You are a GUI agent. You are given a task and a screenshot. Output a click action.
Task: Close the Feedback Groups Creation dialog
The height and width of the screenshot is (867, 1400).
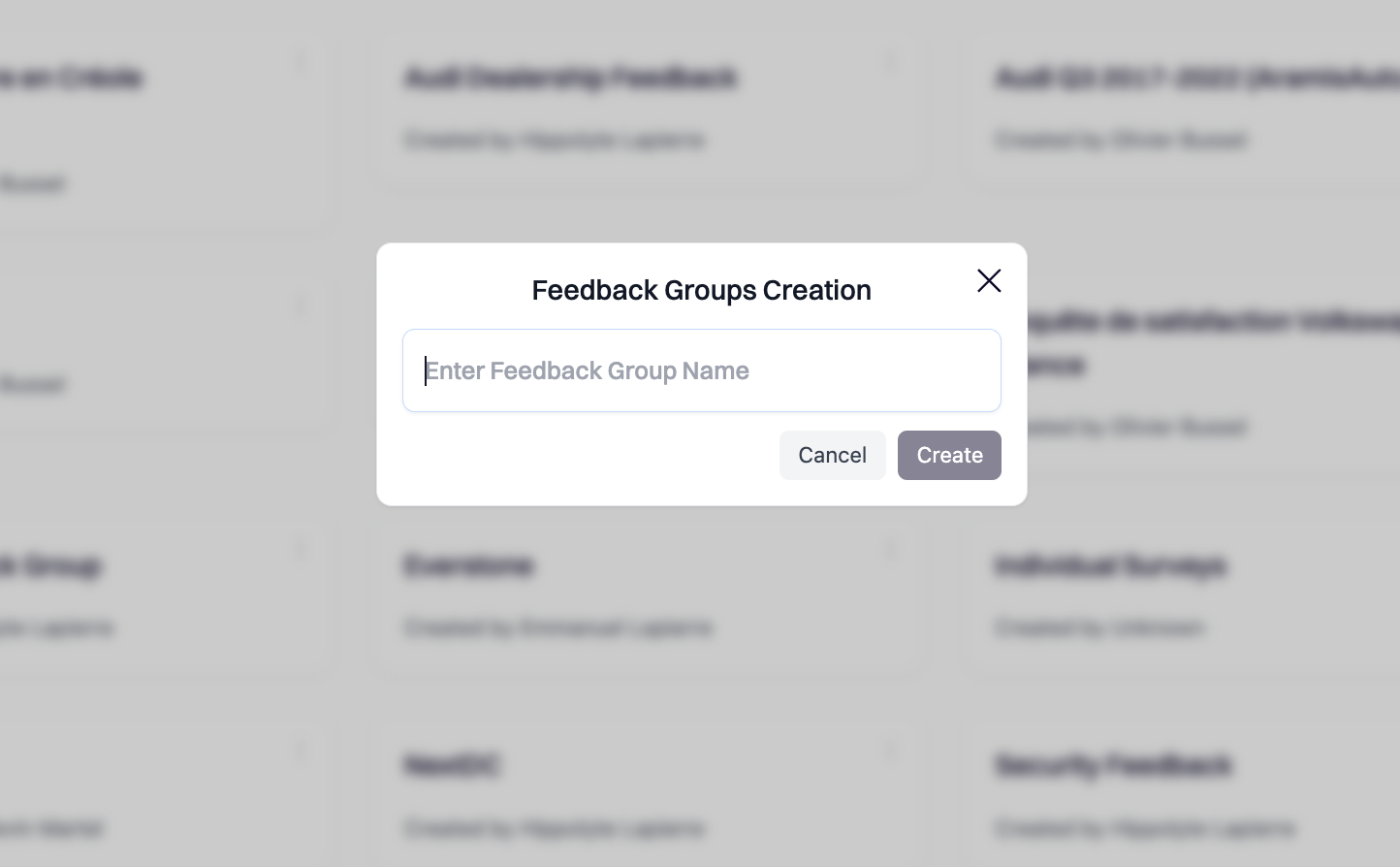tap(989, 281)
